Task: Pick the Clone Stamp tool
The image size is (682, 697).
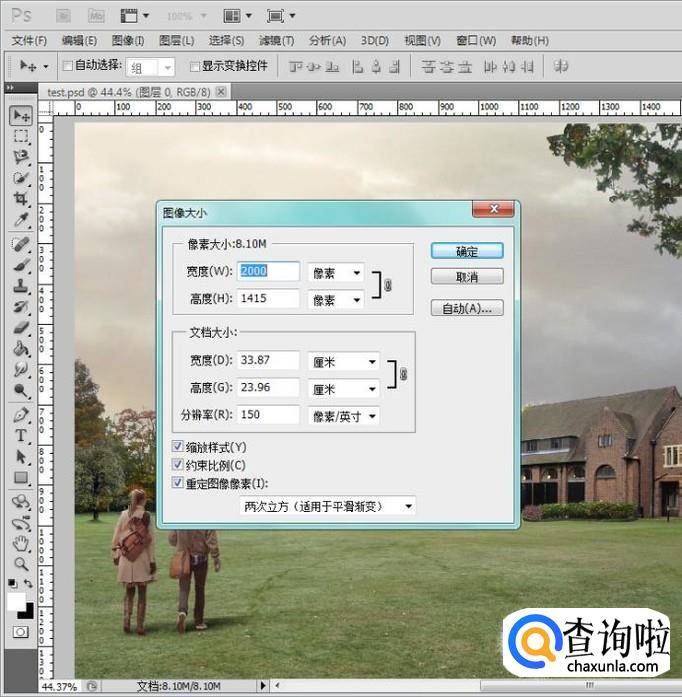Action: coord(21,286)
